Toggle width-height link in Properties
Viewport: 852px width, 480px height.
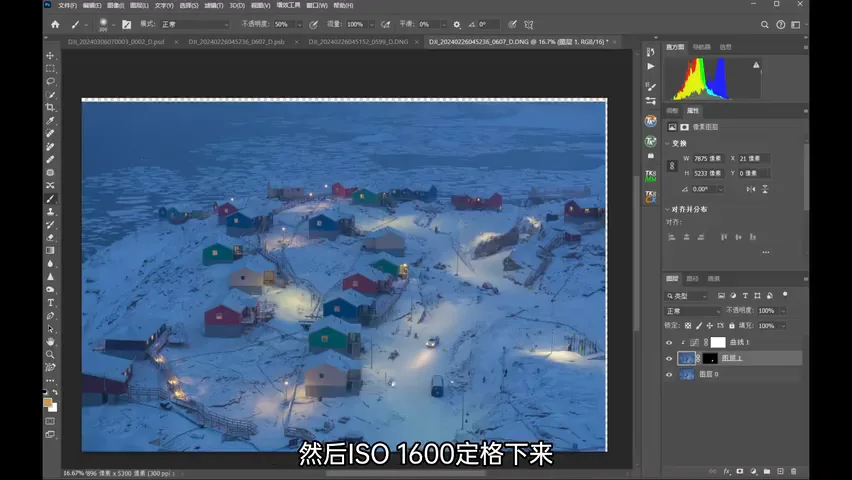tap(672, 166)
